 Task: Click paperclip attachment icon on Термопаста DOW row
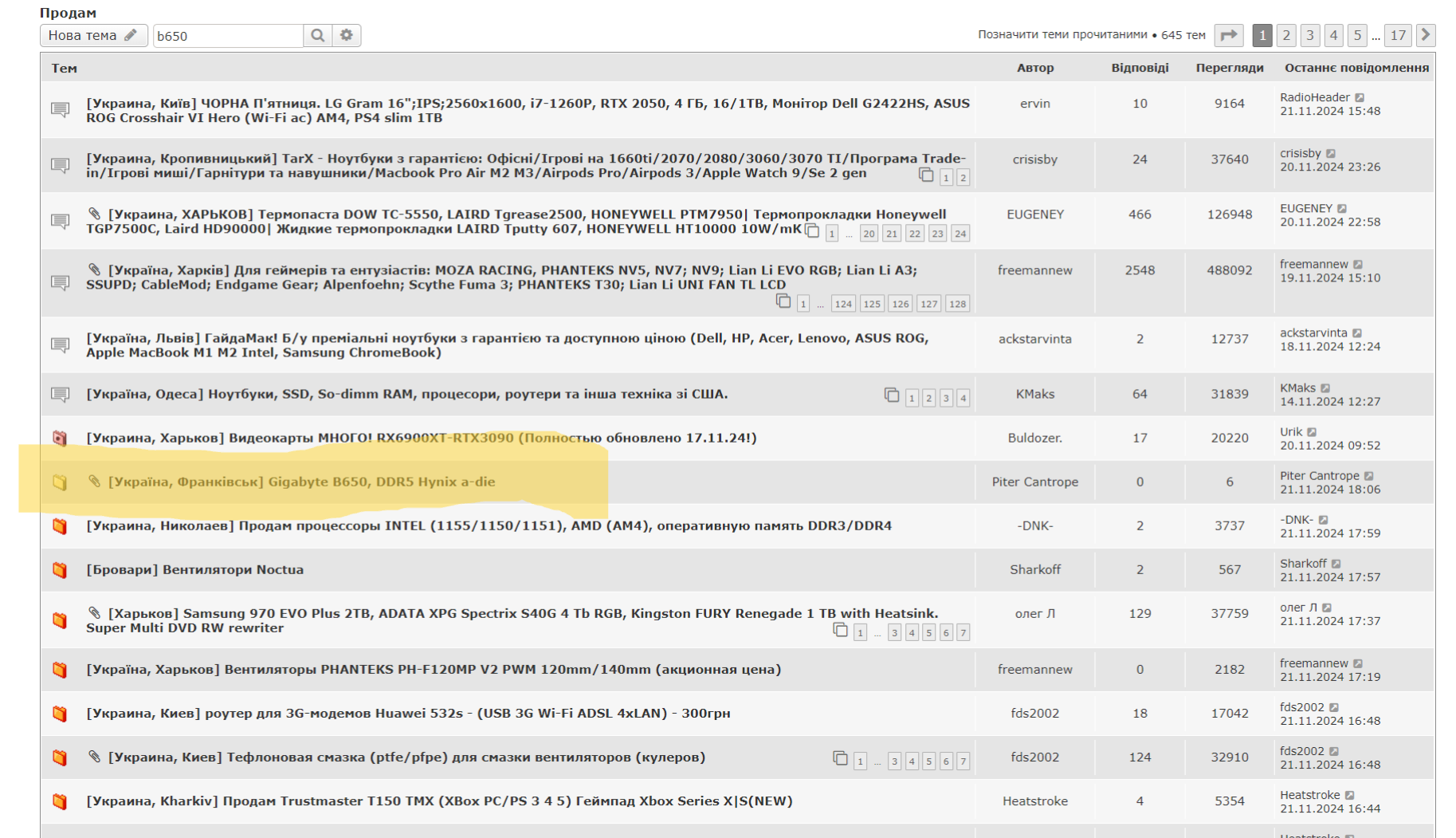point(94,214)
